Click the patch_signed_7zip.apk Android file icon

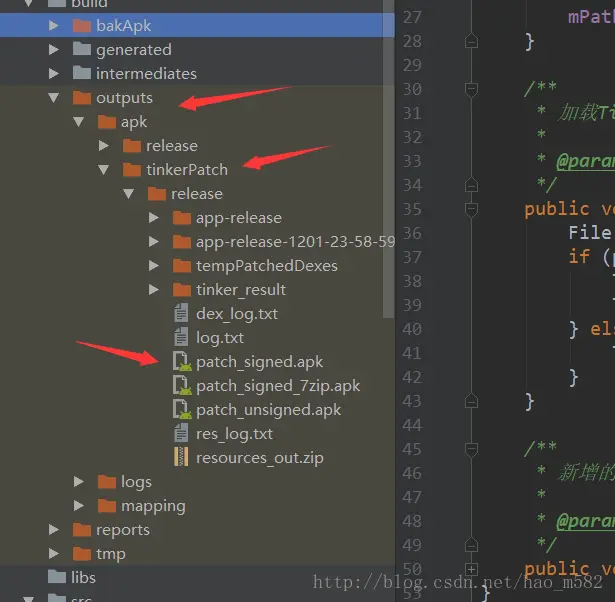(182, 386)
